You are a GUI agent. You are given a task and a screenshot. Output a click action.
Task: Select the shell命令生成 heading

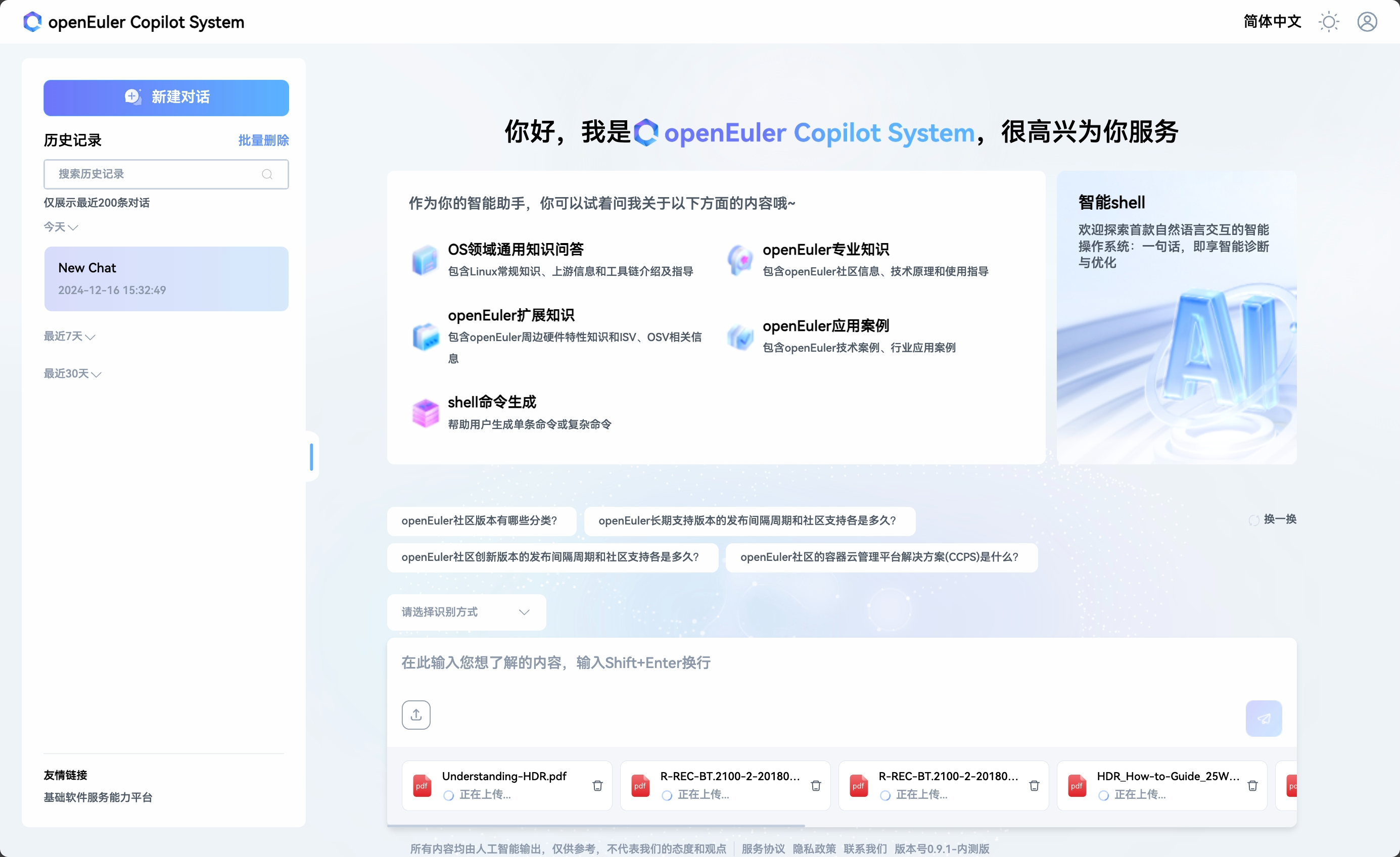492,402
